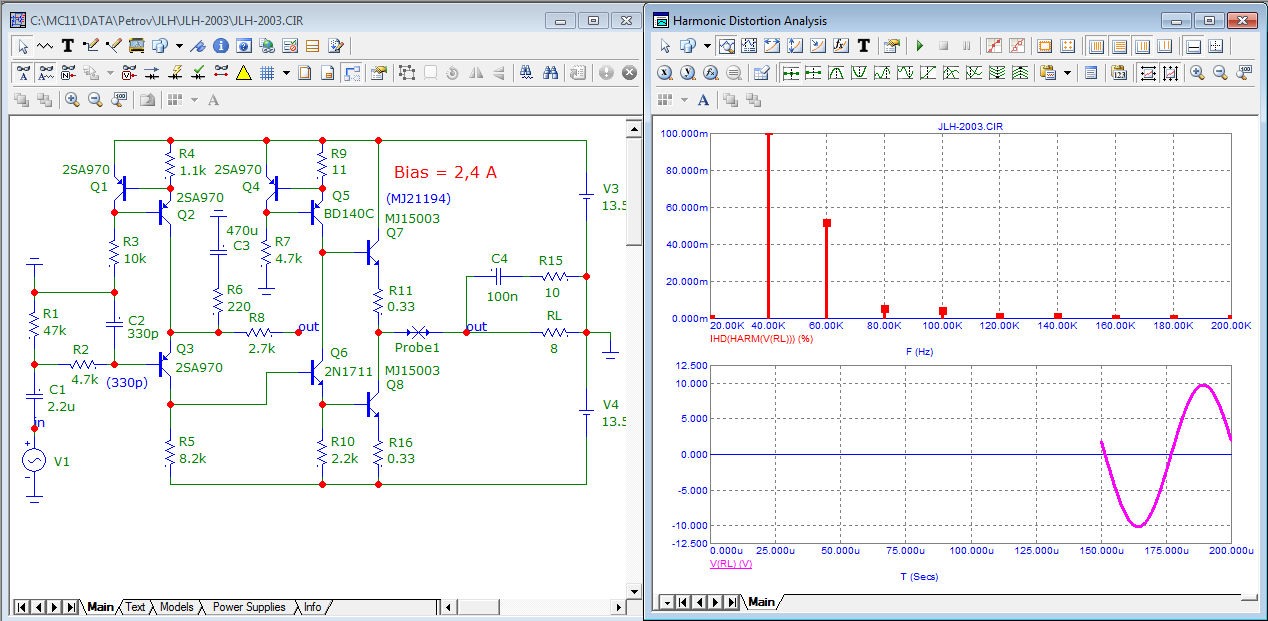The height and width of the screenshot is (621, 1268).
Task: Expand the component panel dropdown in schematic
Action: tap(179, 45)
